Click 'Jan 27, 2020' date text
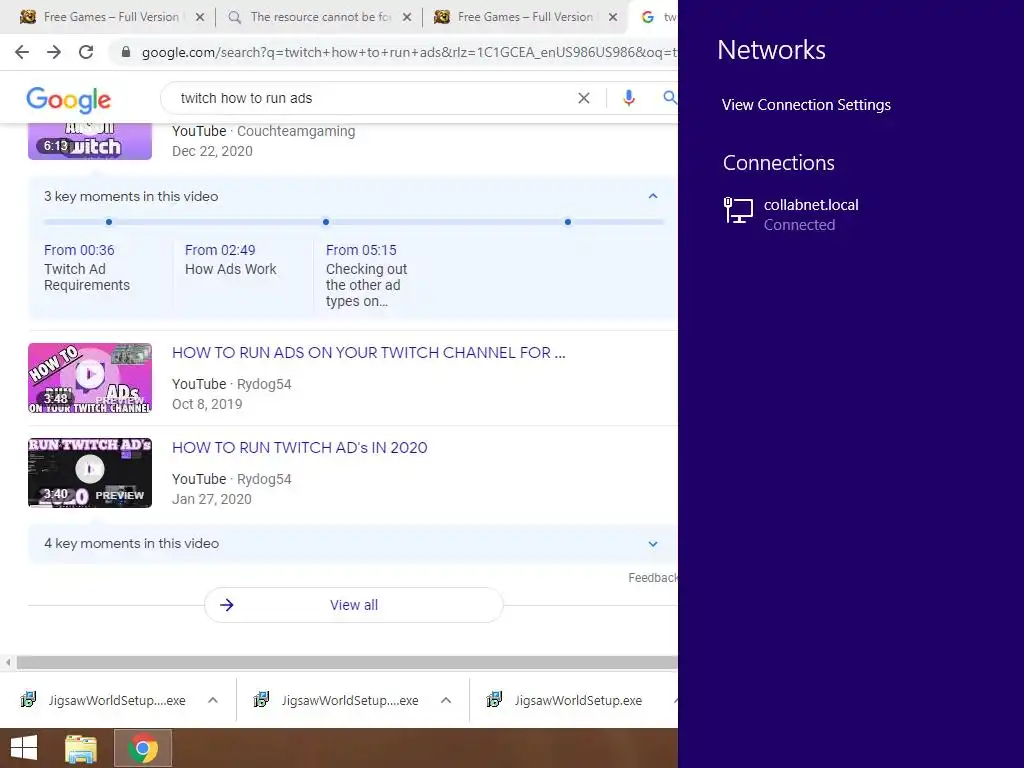 [x=212, y=499]
